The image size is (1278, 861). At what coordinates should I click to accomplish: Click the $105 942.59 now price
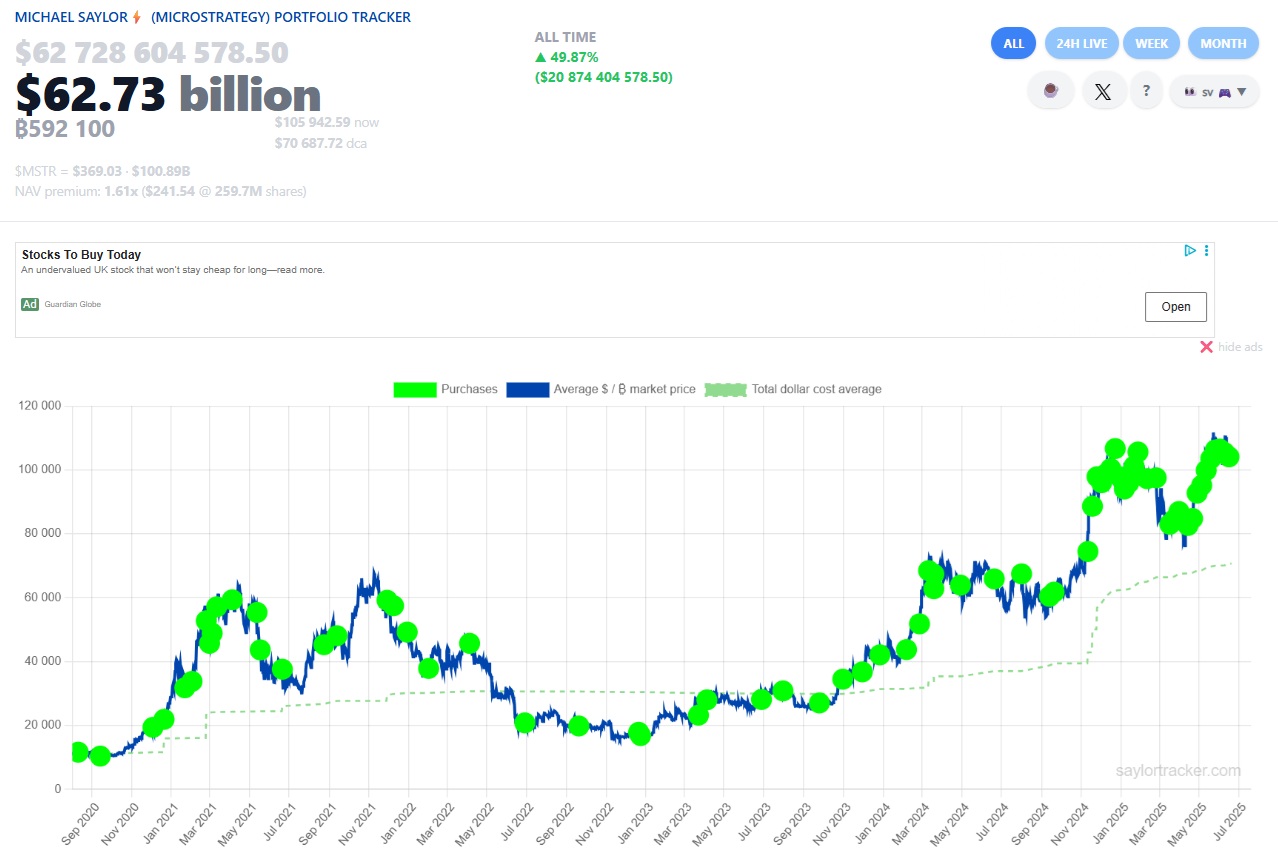pyautogui.click(x=327, y=122)
